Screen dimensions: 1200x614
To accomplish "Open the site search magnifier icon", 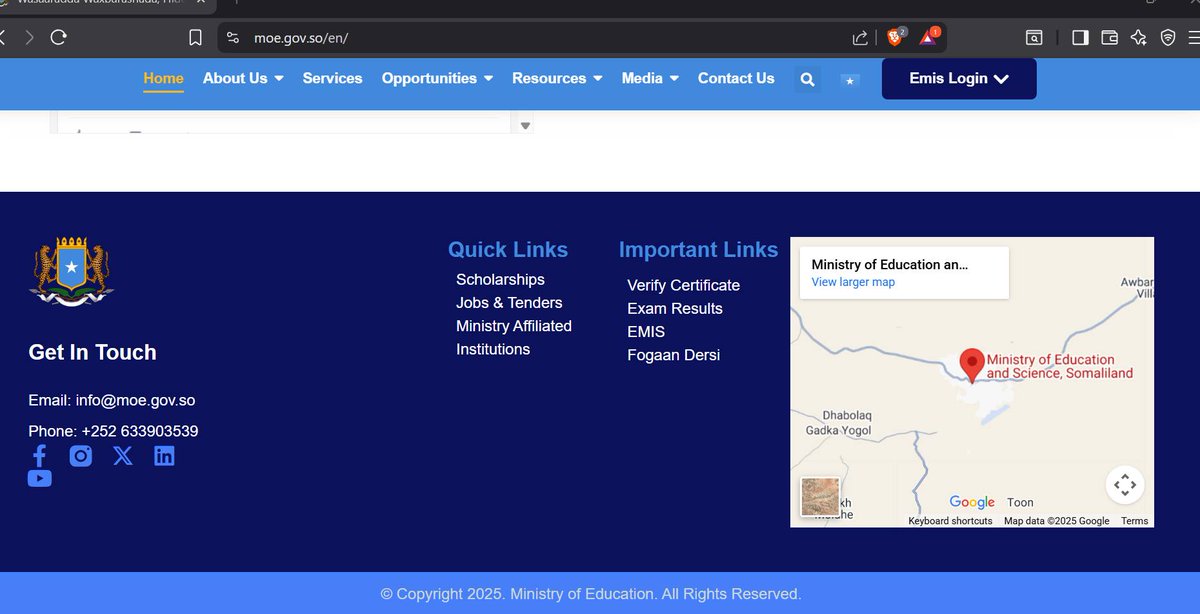I will point(808,79).
